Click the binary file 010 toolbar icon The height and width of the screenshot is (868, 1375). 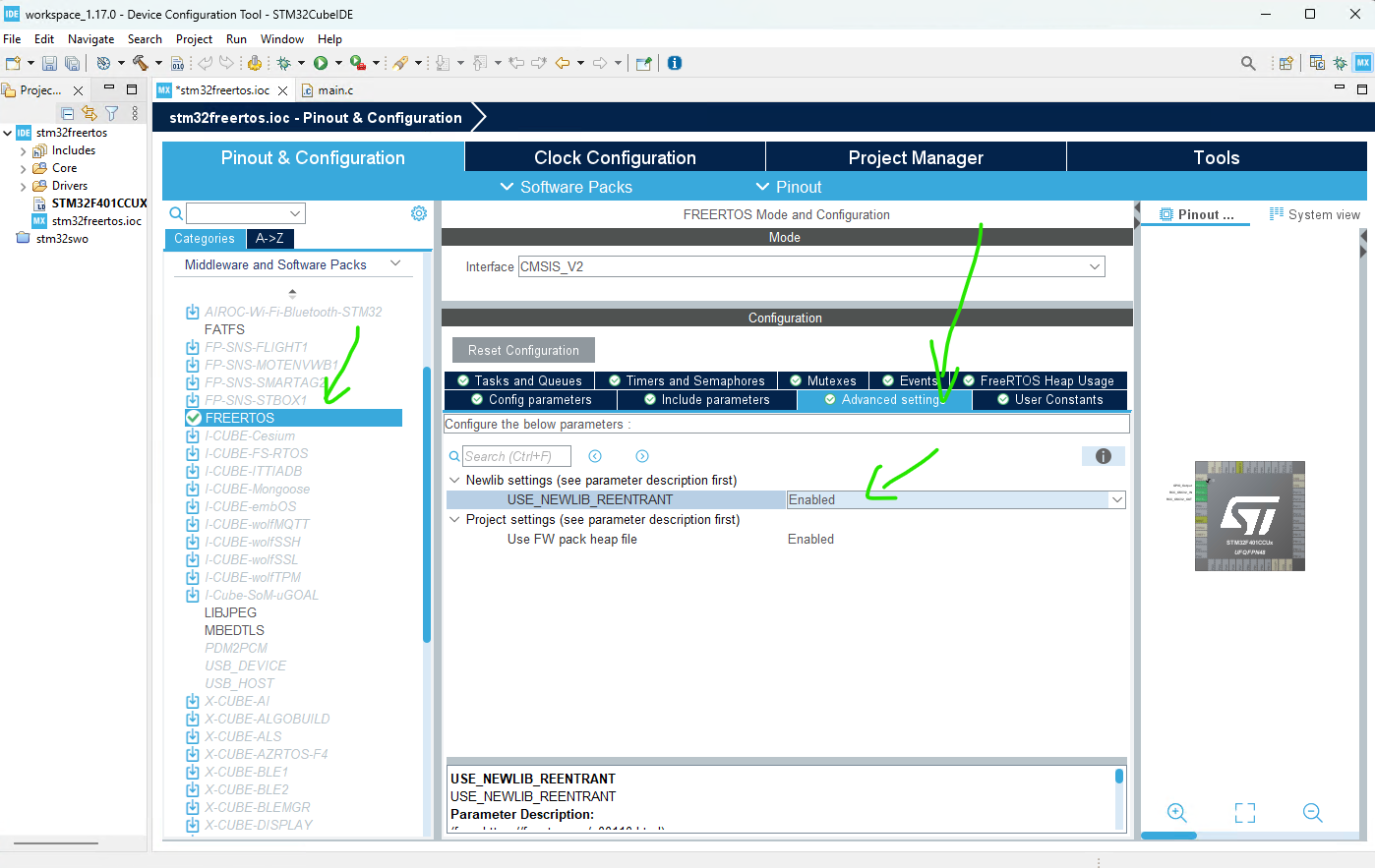[177, 63]
